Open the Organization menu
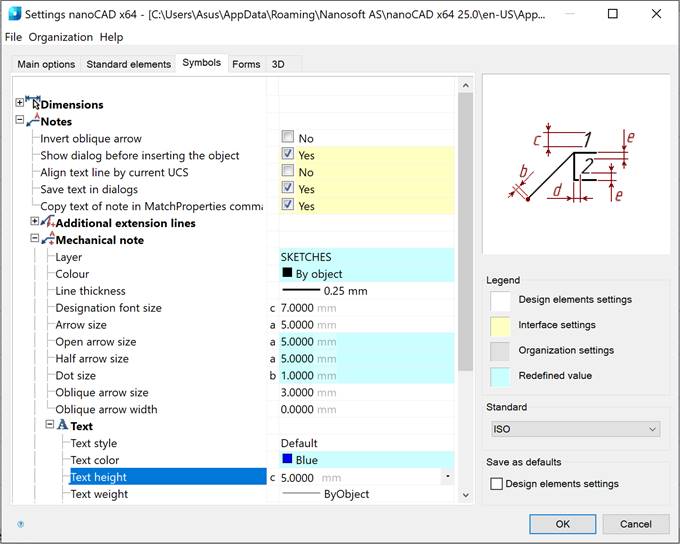Screen dimensions: 680x544 [61, 37]
